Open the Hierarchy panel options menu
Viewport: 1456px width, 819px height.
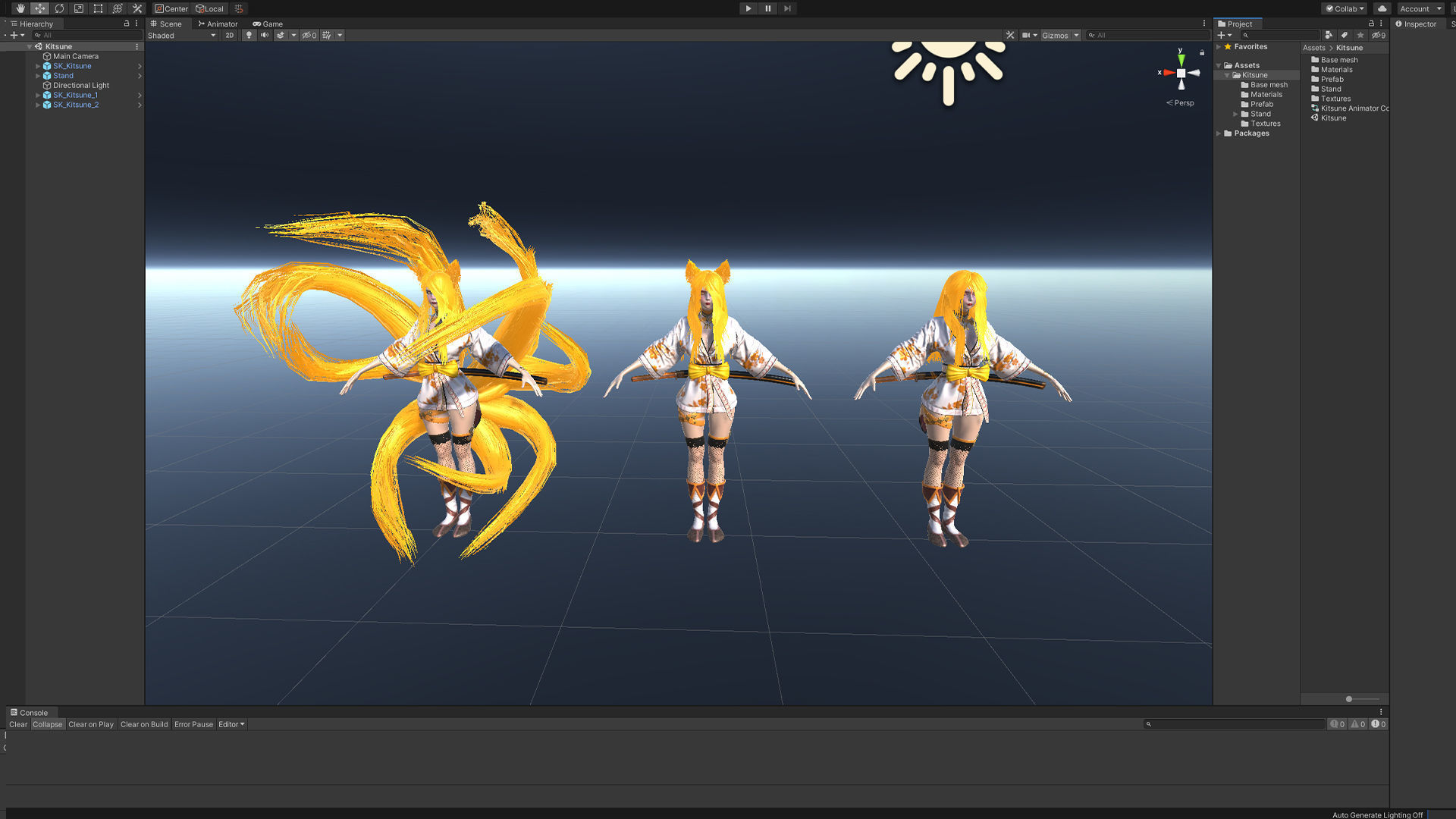pos(136,24)
